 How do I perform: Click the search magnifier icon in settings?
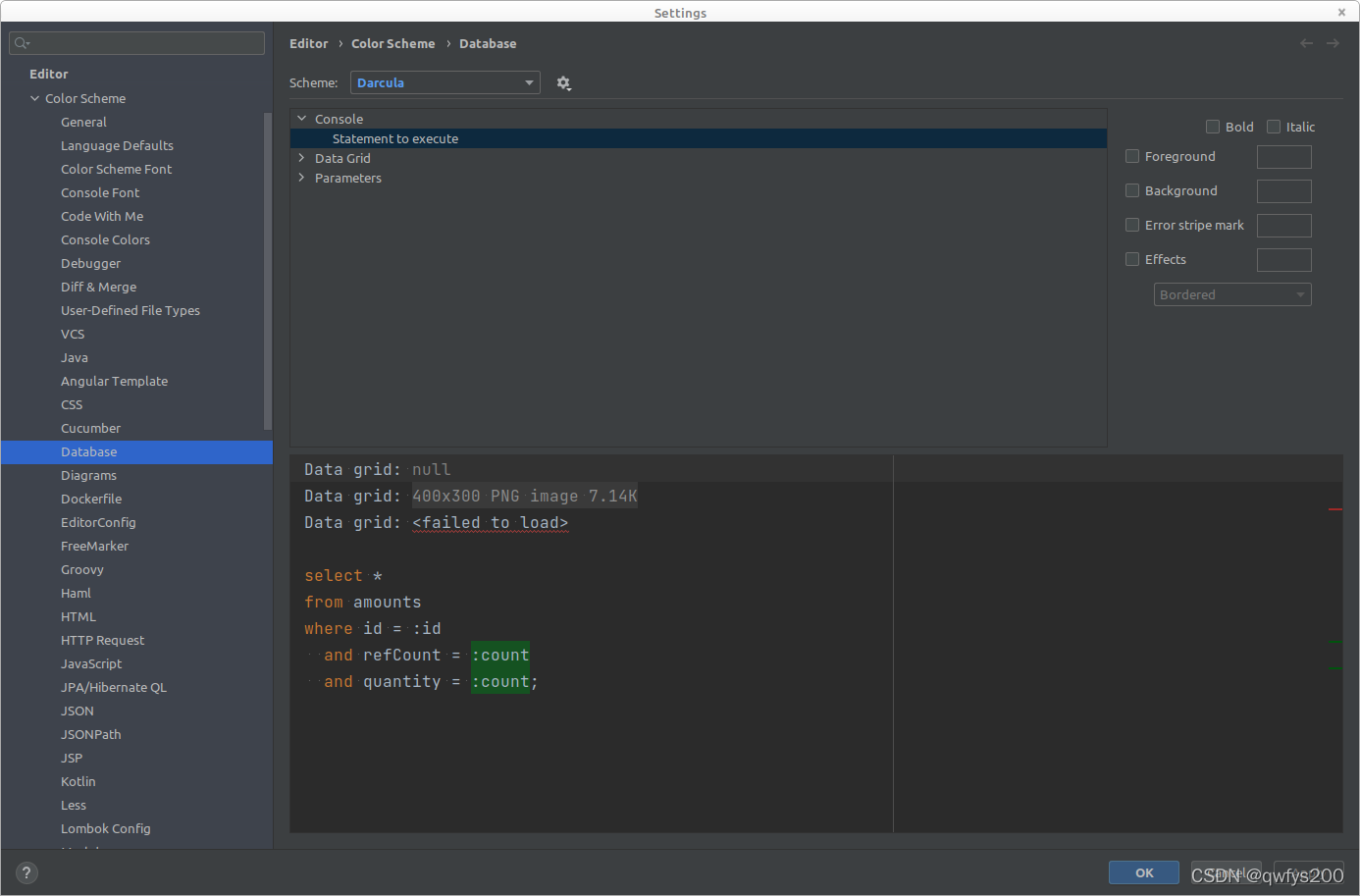(x=22, y=43)
